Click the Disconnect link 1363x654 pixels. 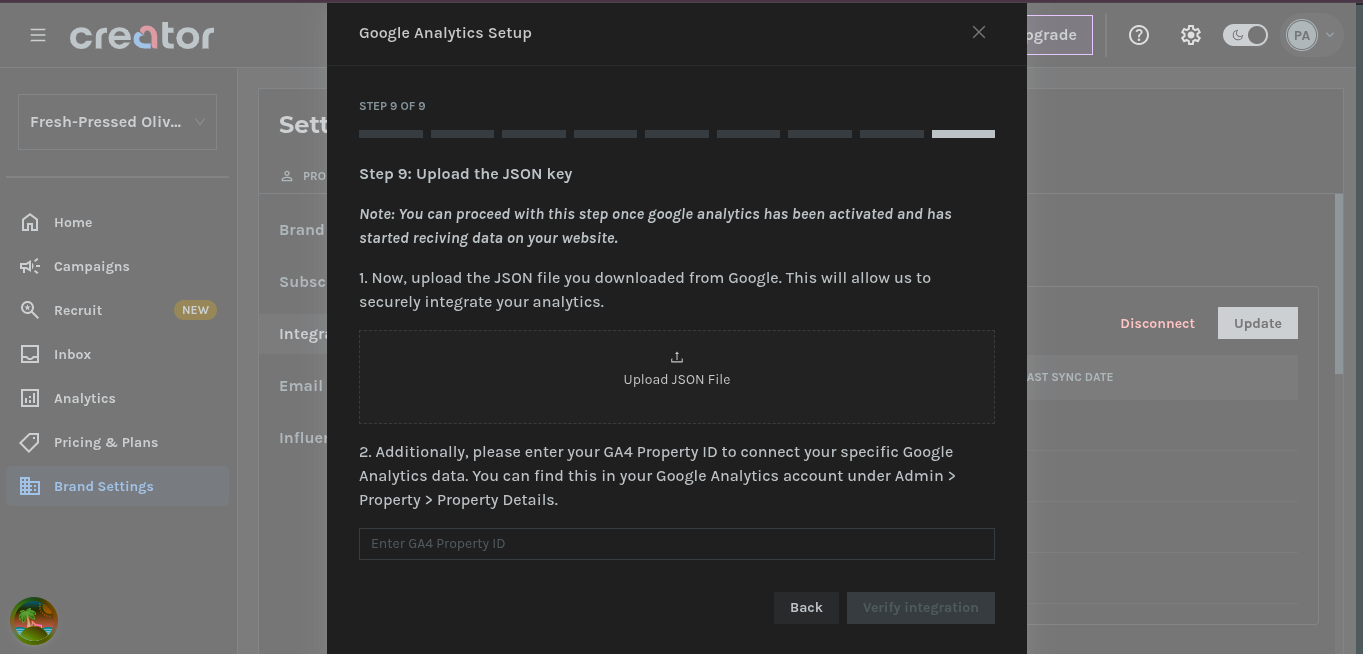1157,323
